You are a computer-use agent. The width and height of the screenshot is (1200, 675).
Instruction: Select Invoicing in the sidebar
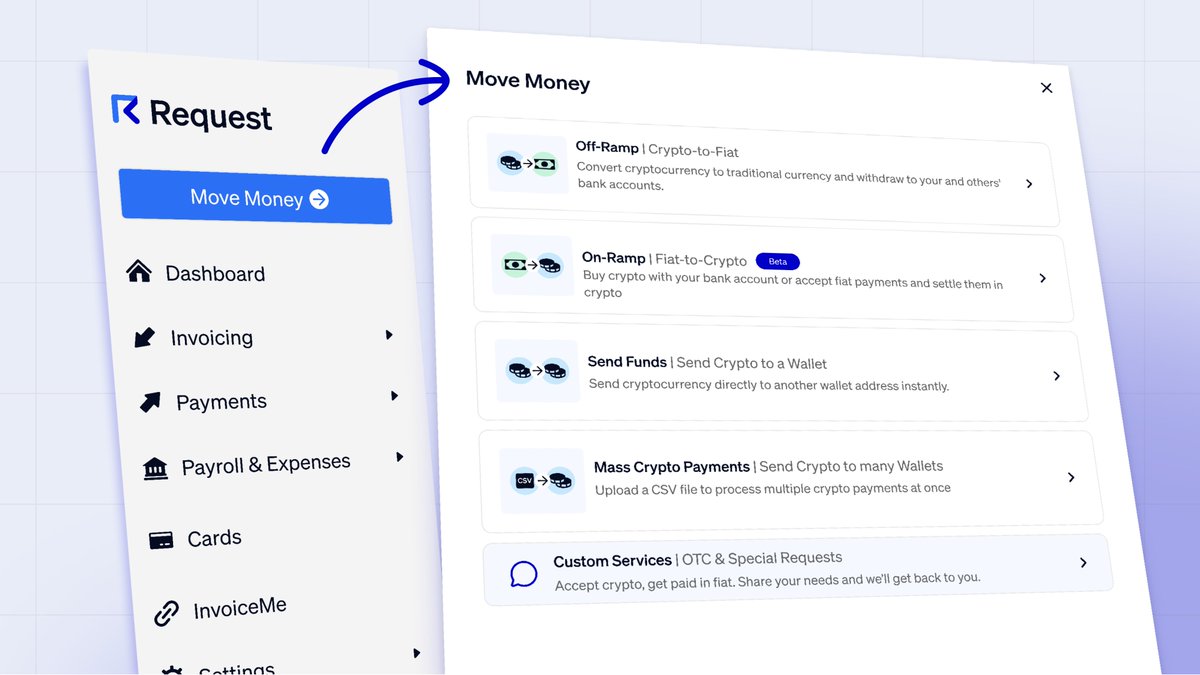tap(212, 338)
